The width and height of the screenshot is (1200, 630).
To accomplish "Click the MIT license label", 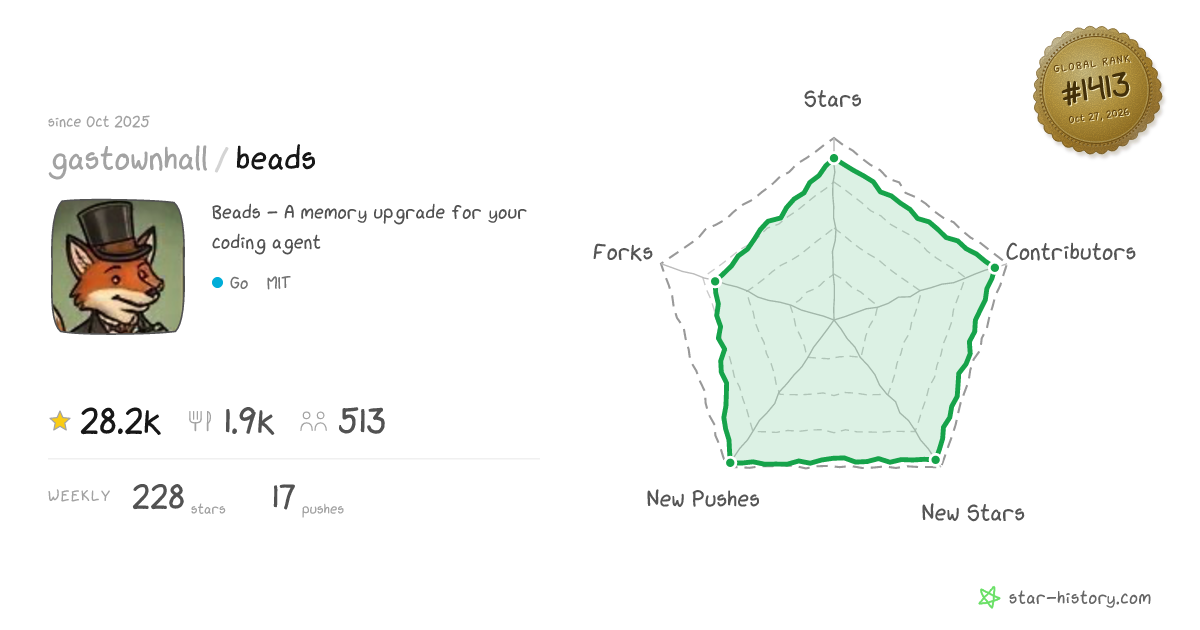I will [278, 283].
